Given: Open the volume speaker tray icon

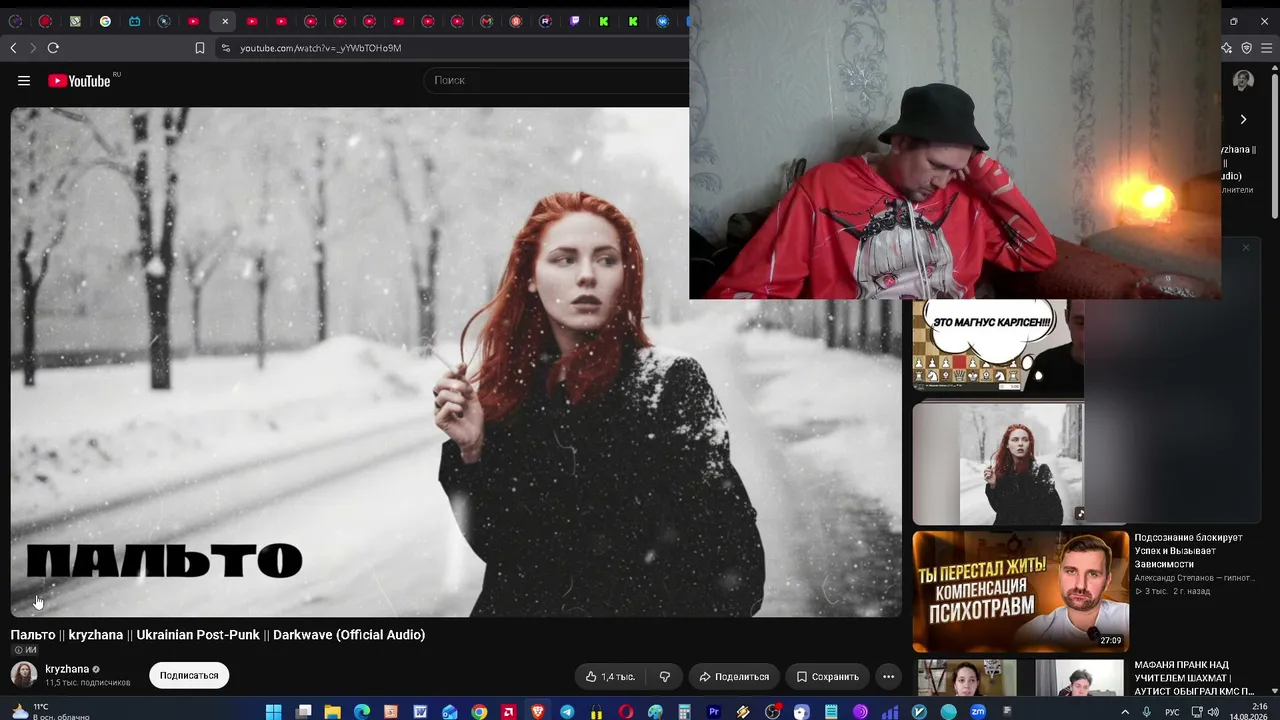Looking at the screenshot, I should 1213,712.
